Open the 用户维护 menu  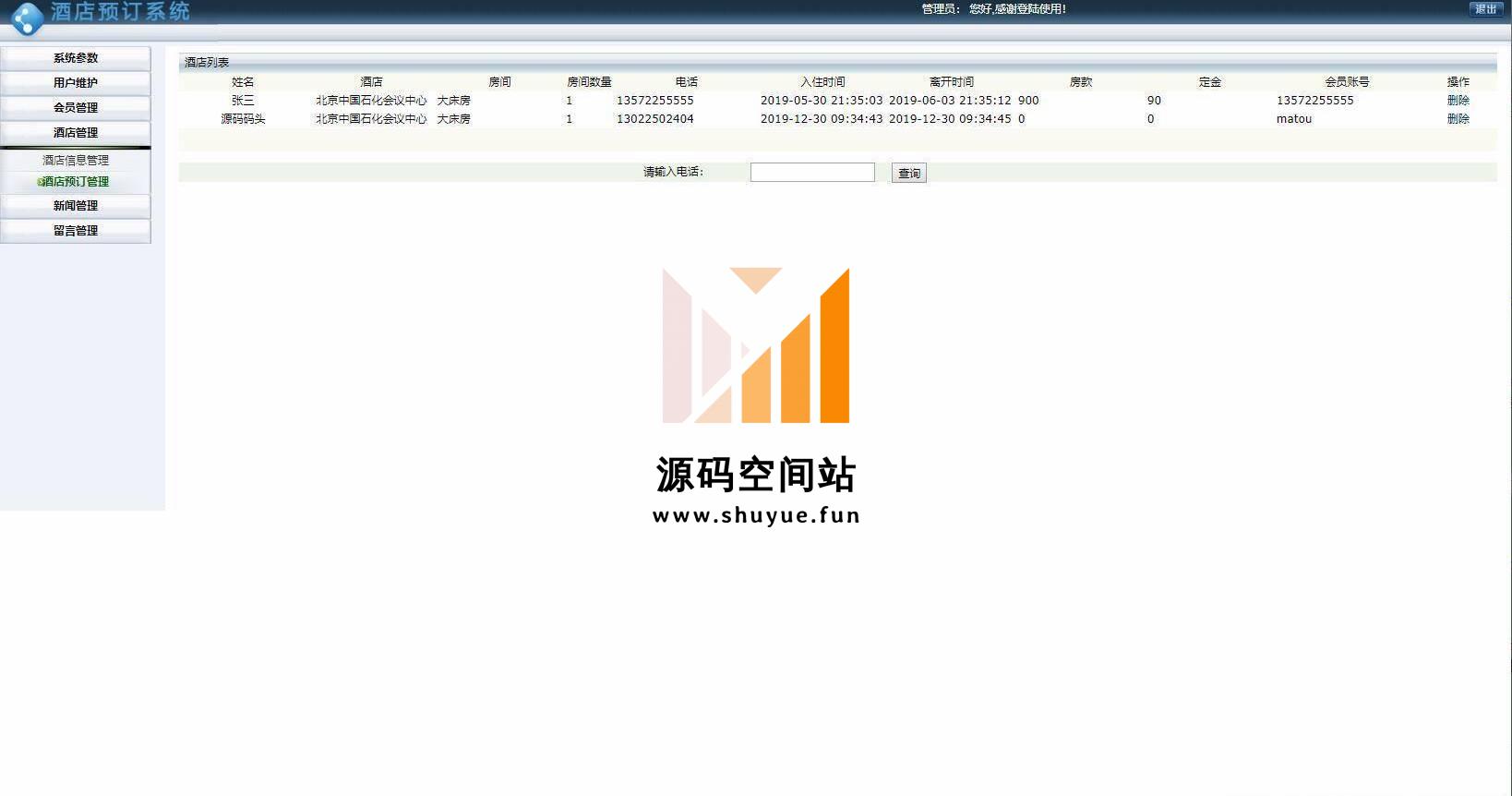point(76,83)
